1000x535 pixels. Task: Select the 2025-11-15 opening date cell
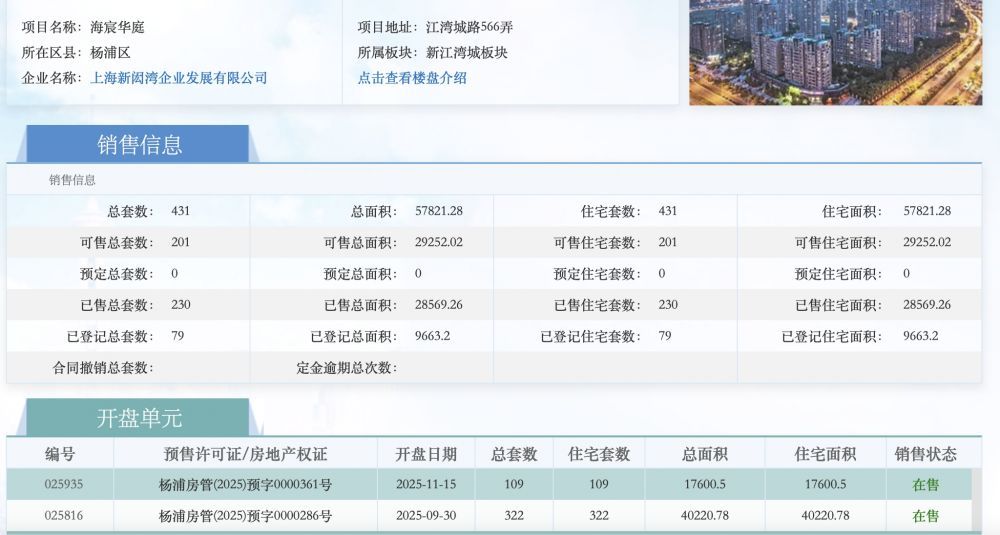pyautogui.click(x=426, y=484)
